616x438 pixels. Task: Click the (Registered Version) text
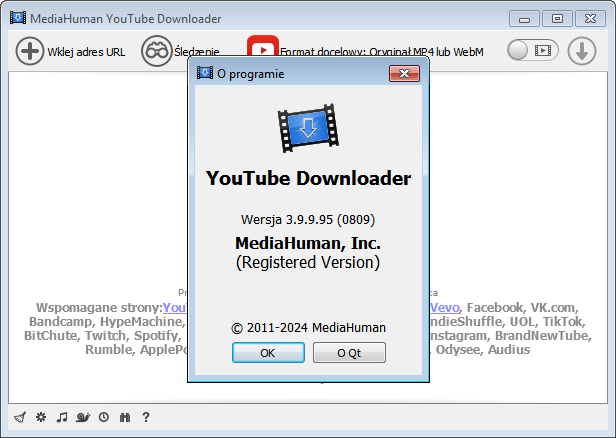point(308,262)
